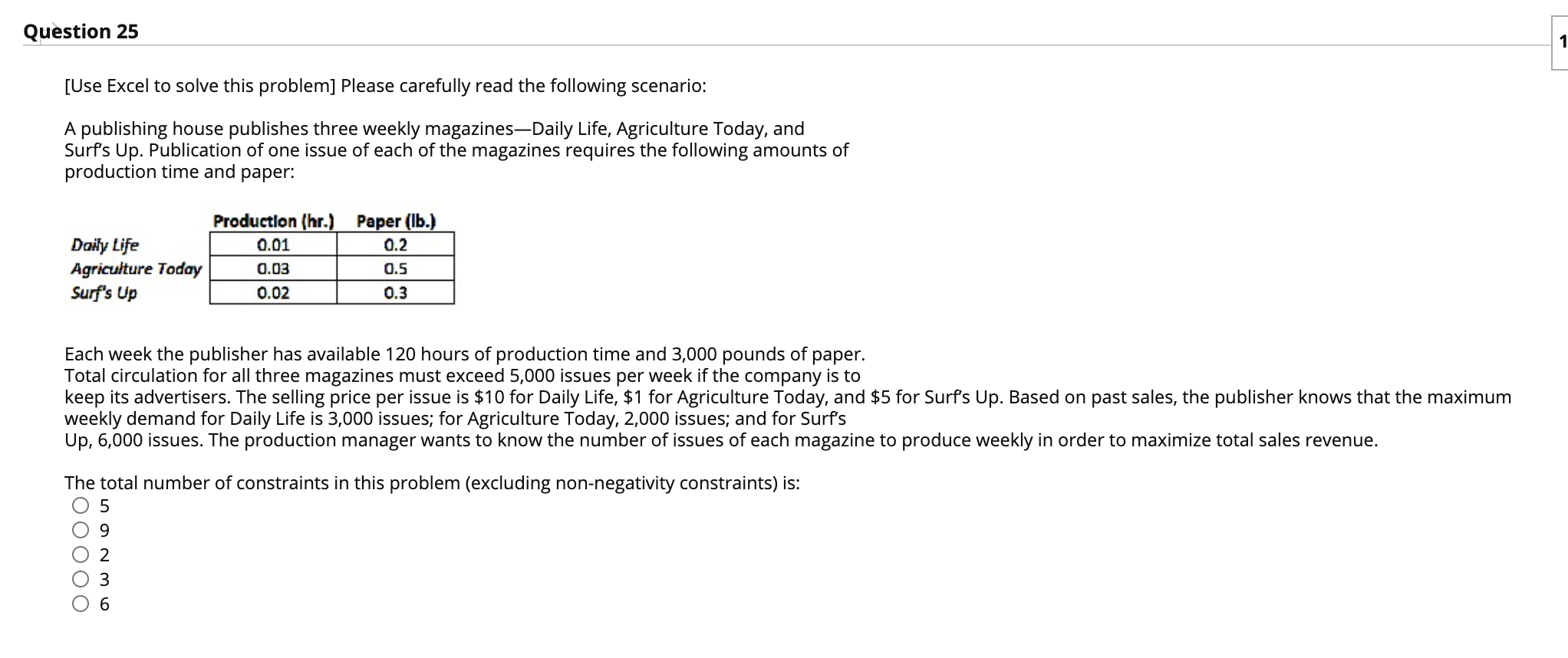This screenshot has height=658, width=1568.
Task: Select the Daily Life row label
Action: [x=105, y=245]
